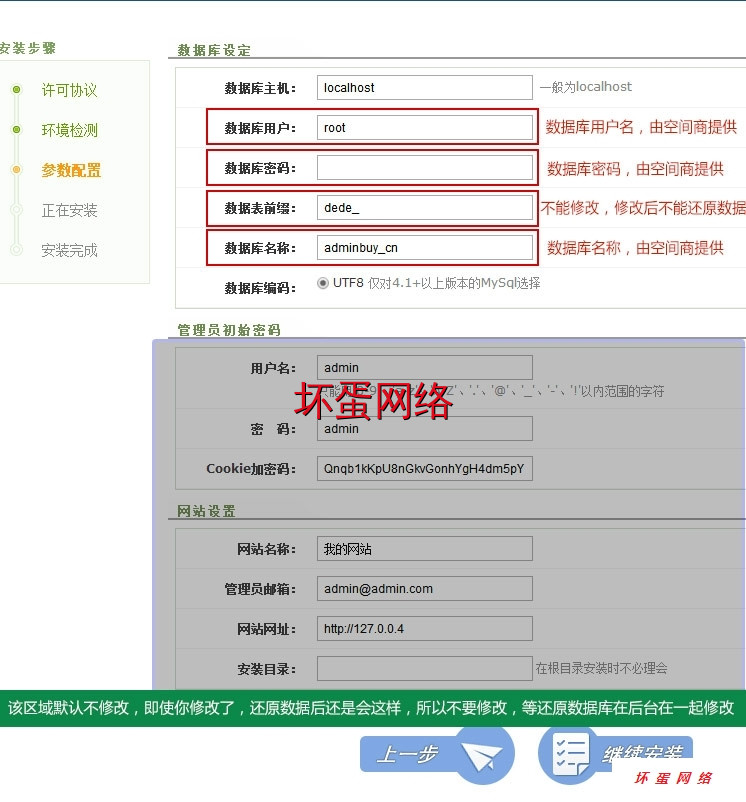This screenshot has height=802, width=746.
Task: Click the empty 安装目录 input field
Action: coord(424,669)
